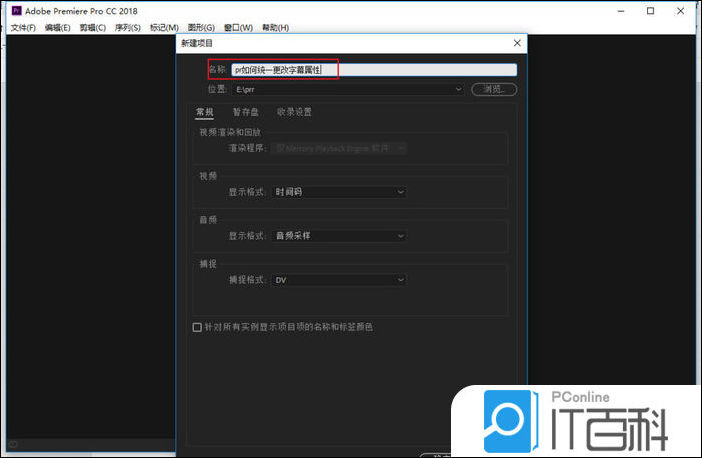Switch to the 常规 tab
The image size is (702, 458).
pos(205,112)
